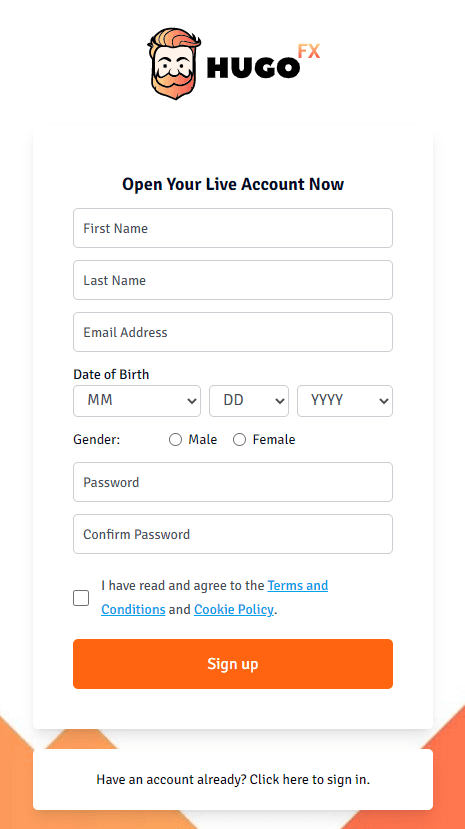
Task: Select the Female gender radio button
Action: (x=239, y=439)
